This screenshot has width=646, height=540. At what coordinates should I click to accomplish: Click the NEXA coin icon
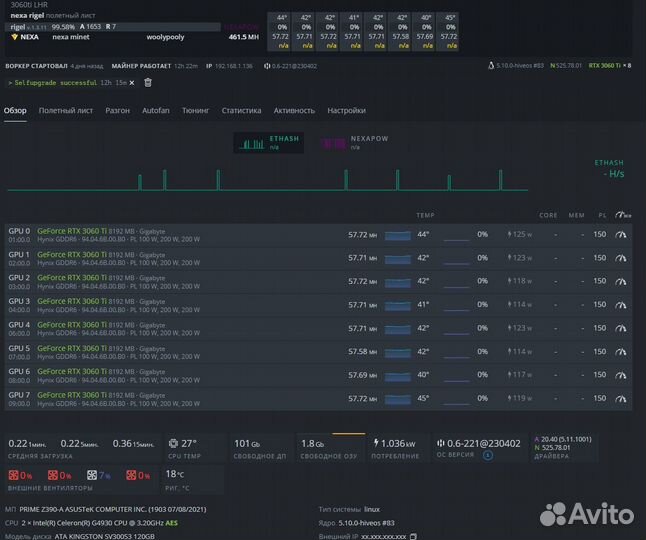click(15, 37)
